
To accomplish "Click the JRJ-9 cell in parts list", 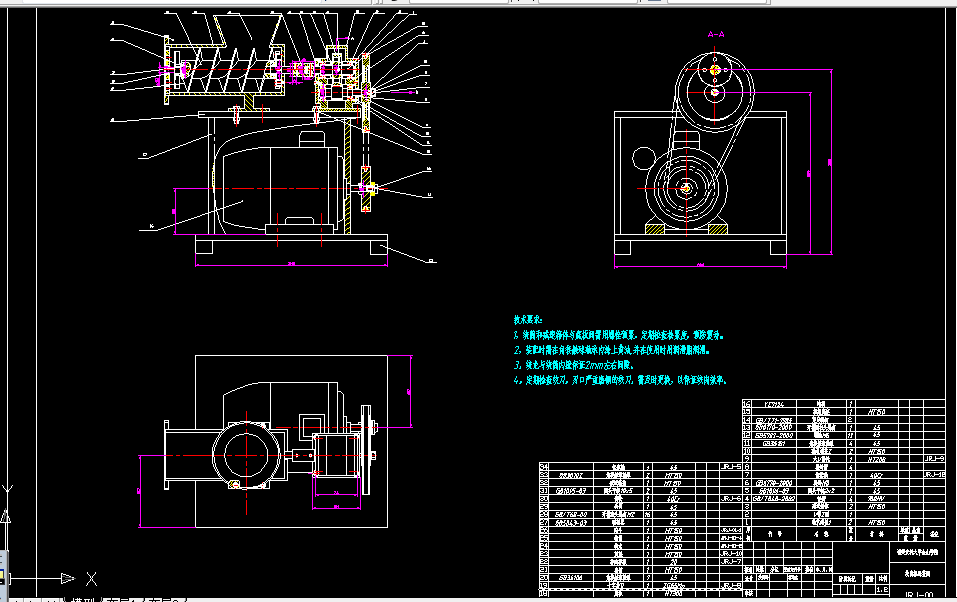I will tap(934, 459).
